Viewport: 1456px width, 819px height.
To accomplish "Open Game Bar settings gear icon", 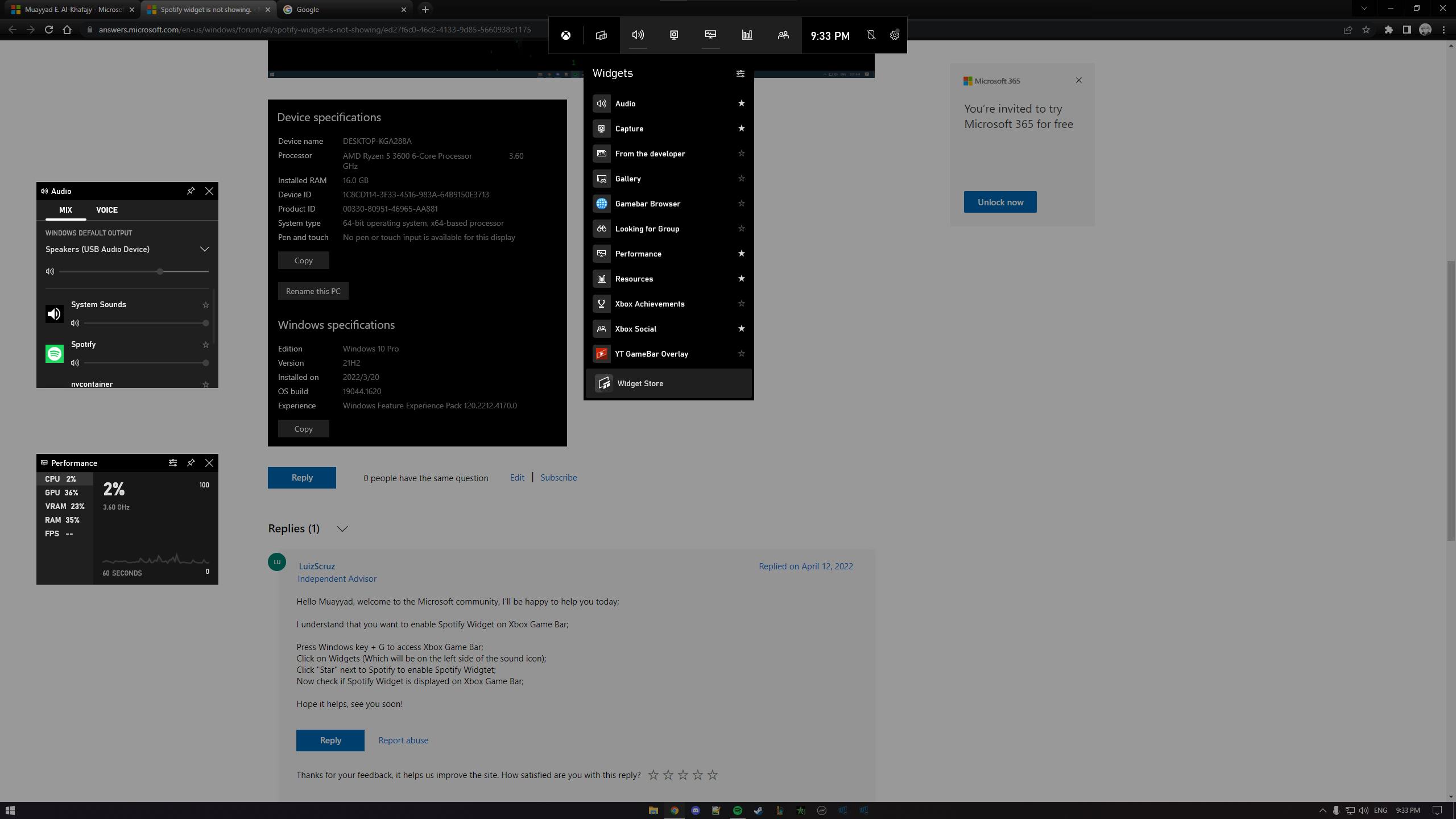I will click(x=895, y=35).
